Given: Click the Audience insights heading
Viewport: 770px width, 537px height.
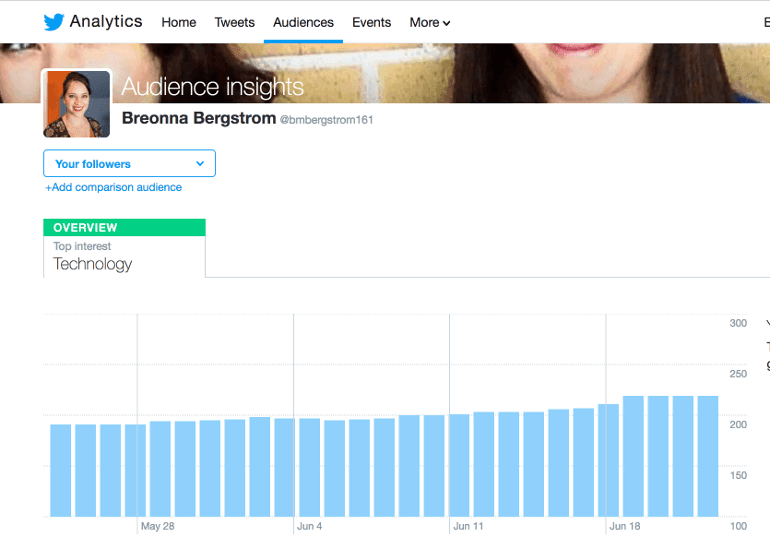Looking at the screenshot, I should [212, 87].
